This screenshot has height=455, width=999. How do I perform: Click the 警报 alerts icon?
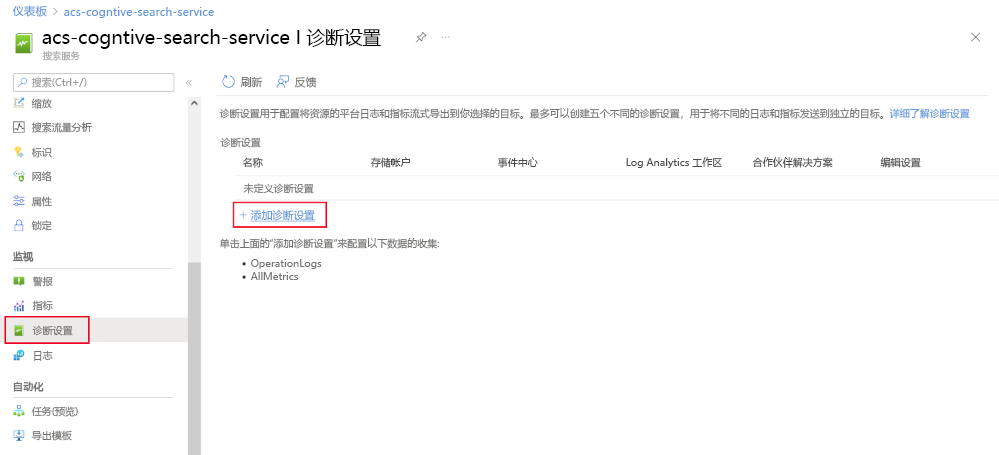pos(19,281)
